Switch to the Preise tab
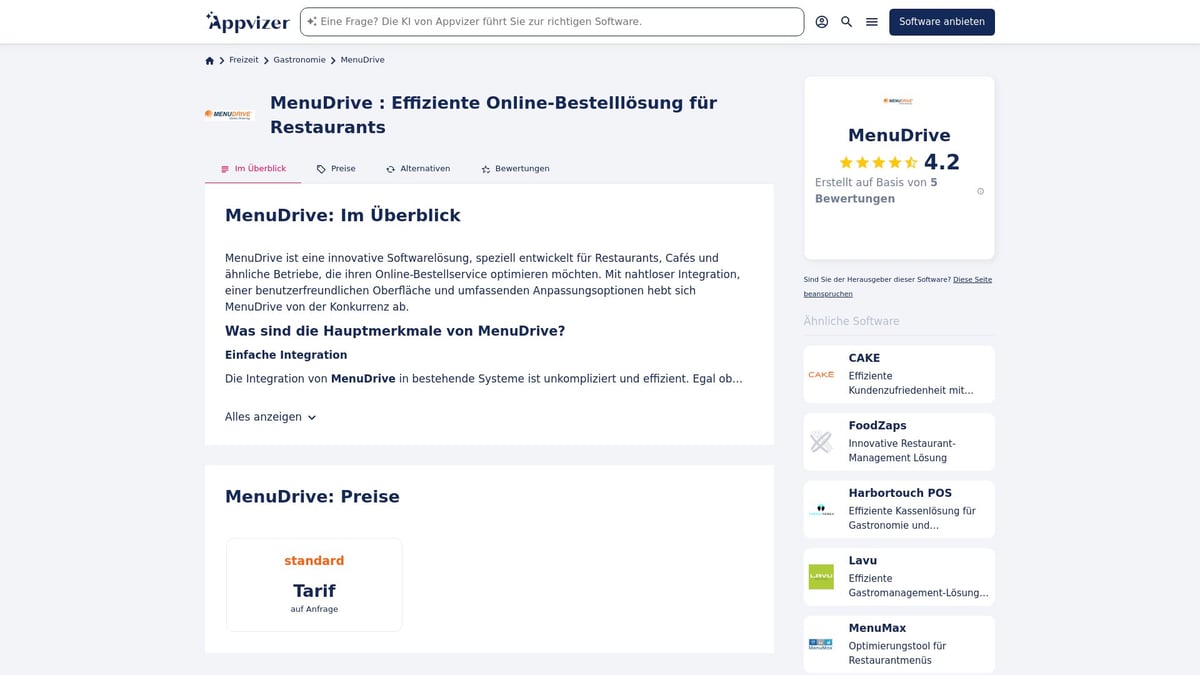This screenshot has width=1200, height=675. click(341, 168)
